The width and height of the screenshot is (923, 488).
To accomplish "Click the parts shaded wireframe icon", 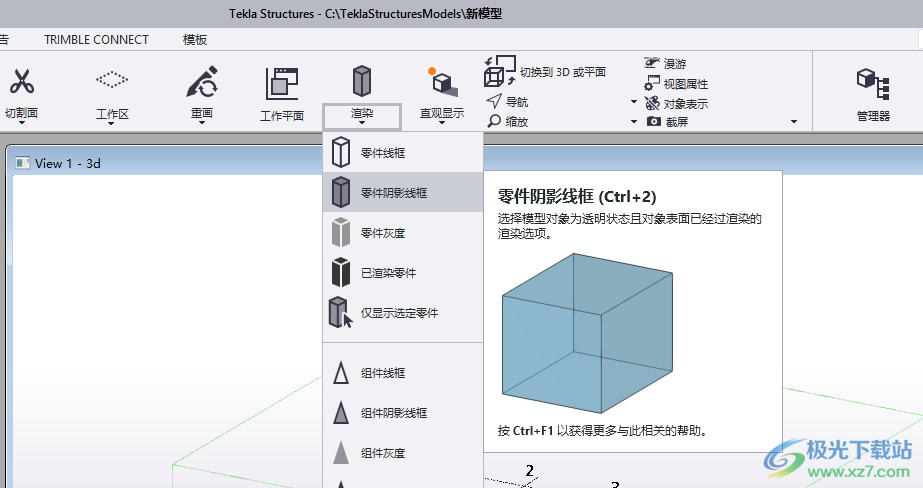I will coord(341,192).
